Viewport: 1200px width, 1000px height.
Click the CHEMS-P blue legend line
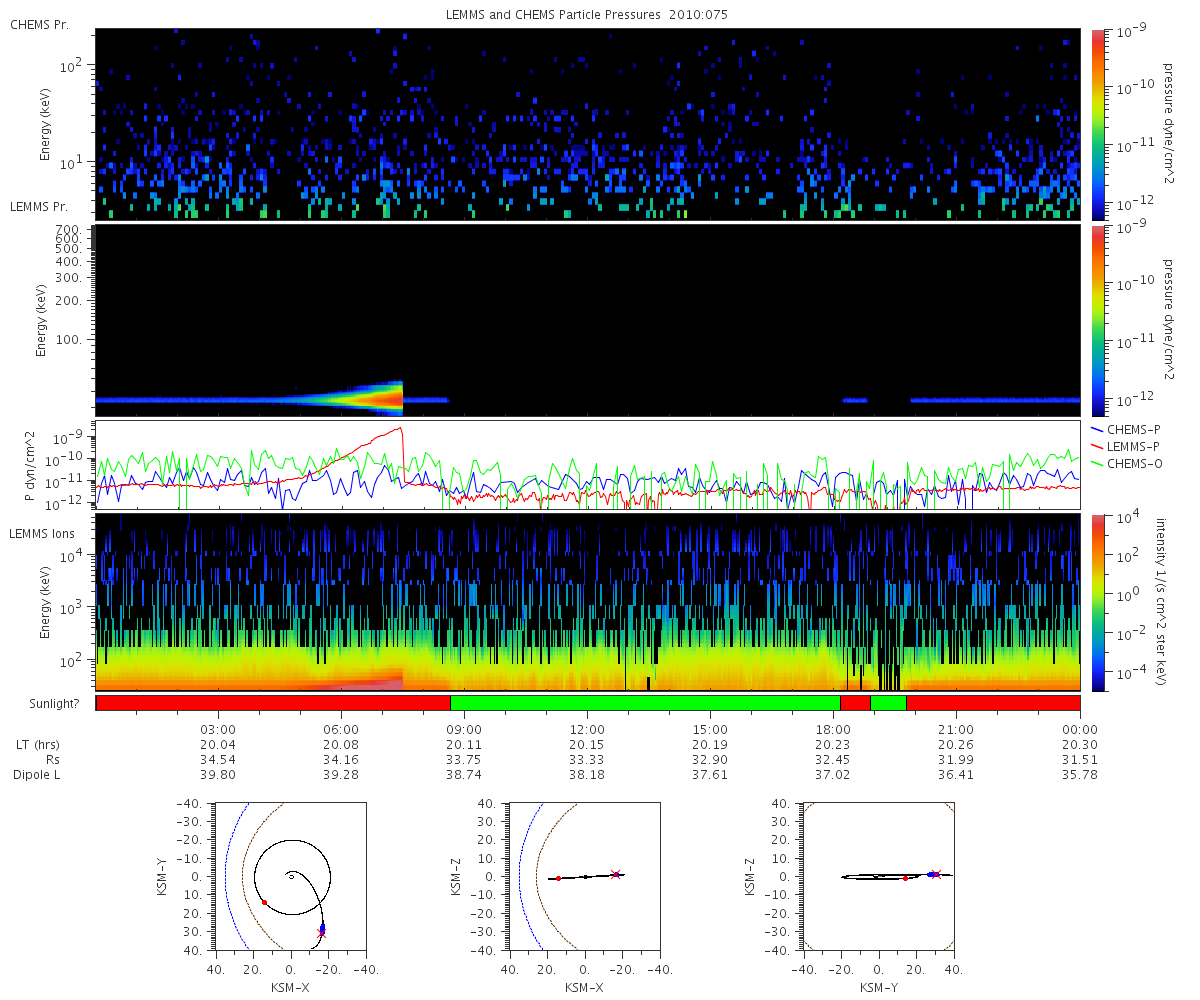point(1098,428)
